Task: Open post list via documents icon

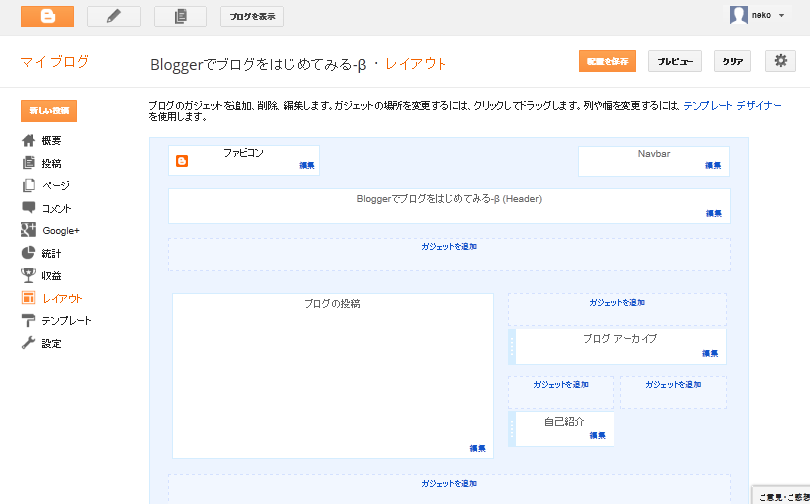Action: (x=180, y=17)
